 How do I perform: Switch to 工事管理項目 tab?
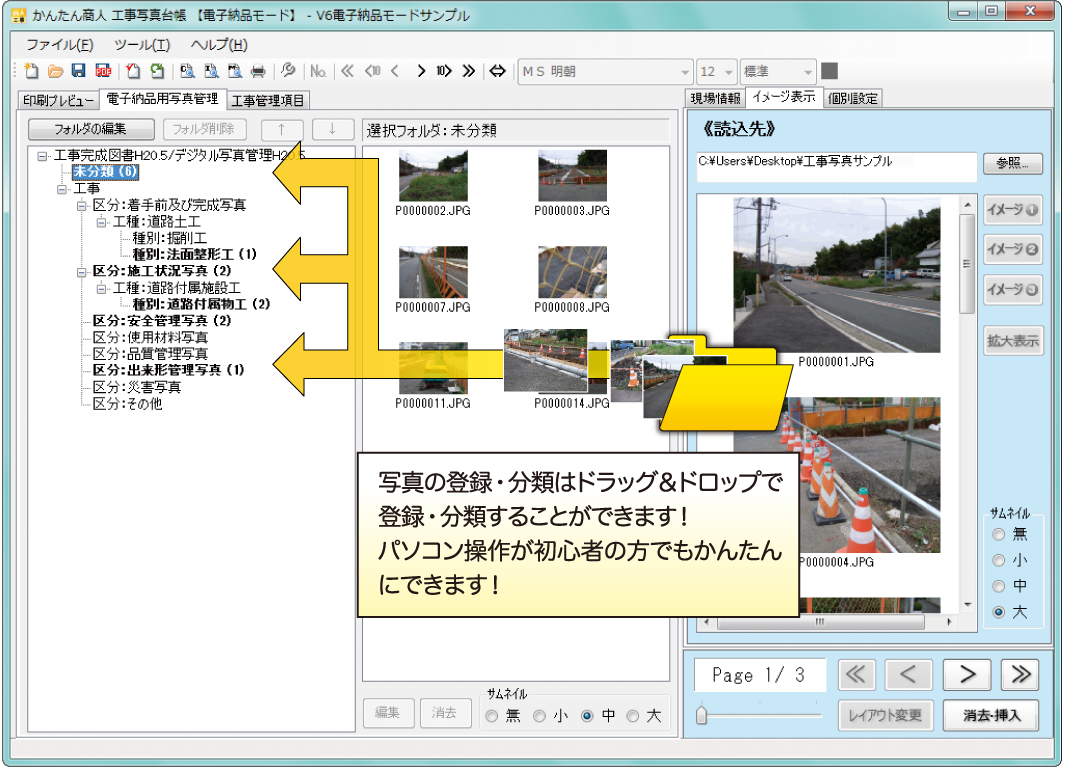268,101
